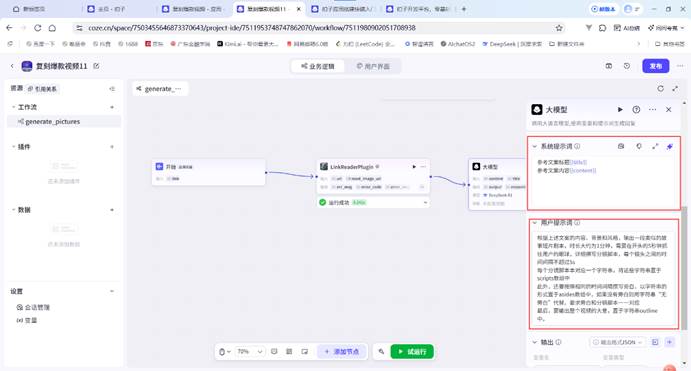Click the comment icon in bottom toolbar

click(274, 352)
